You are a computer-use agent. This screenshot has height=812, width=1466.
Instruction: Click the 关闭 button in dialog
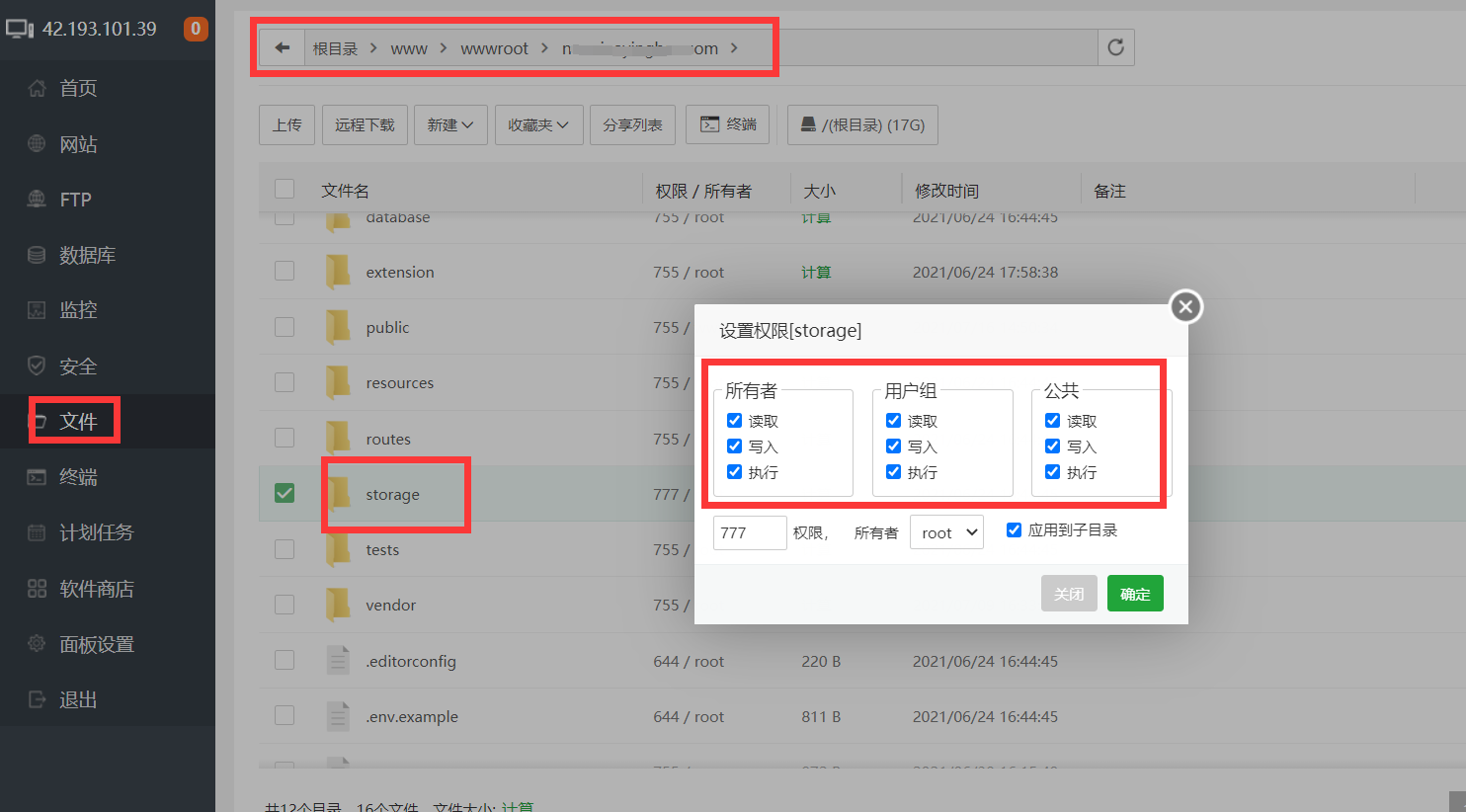[x=1069, y=594]
